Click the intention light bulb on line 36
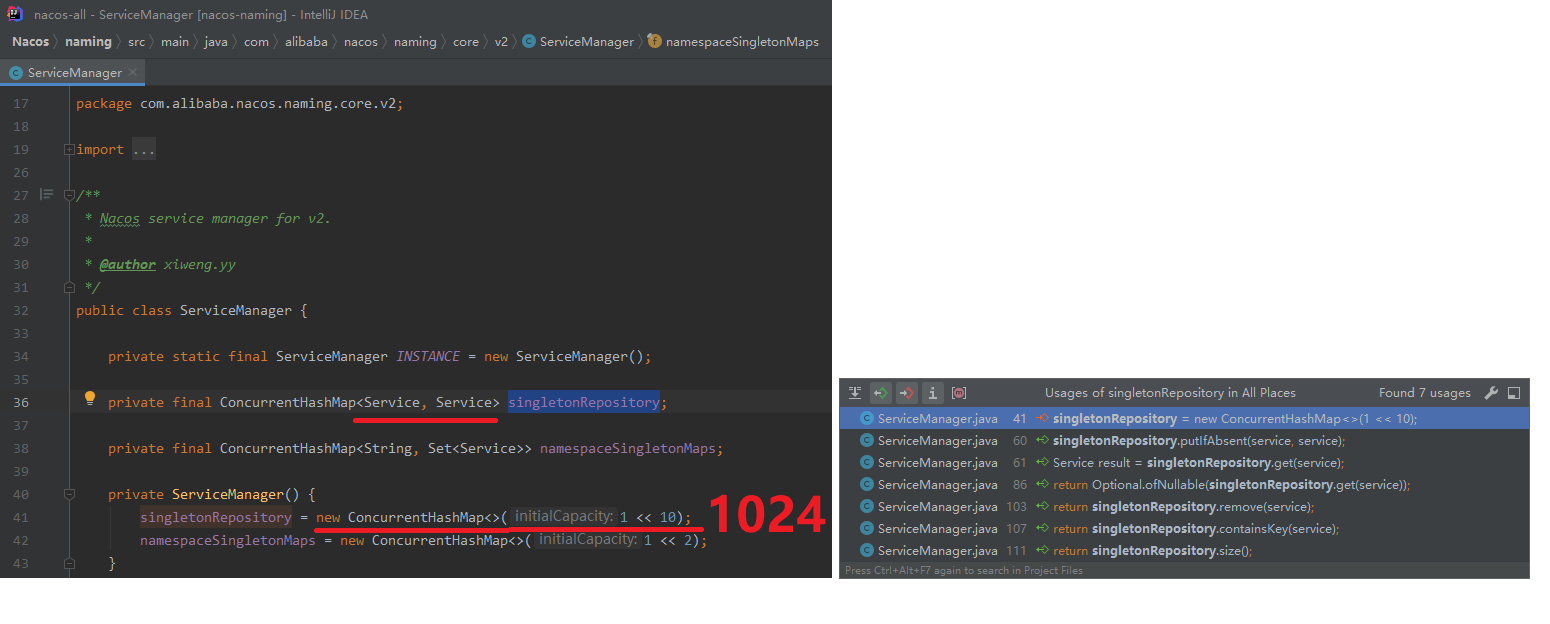 [x=90, y=399]
